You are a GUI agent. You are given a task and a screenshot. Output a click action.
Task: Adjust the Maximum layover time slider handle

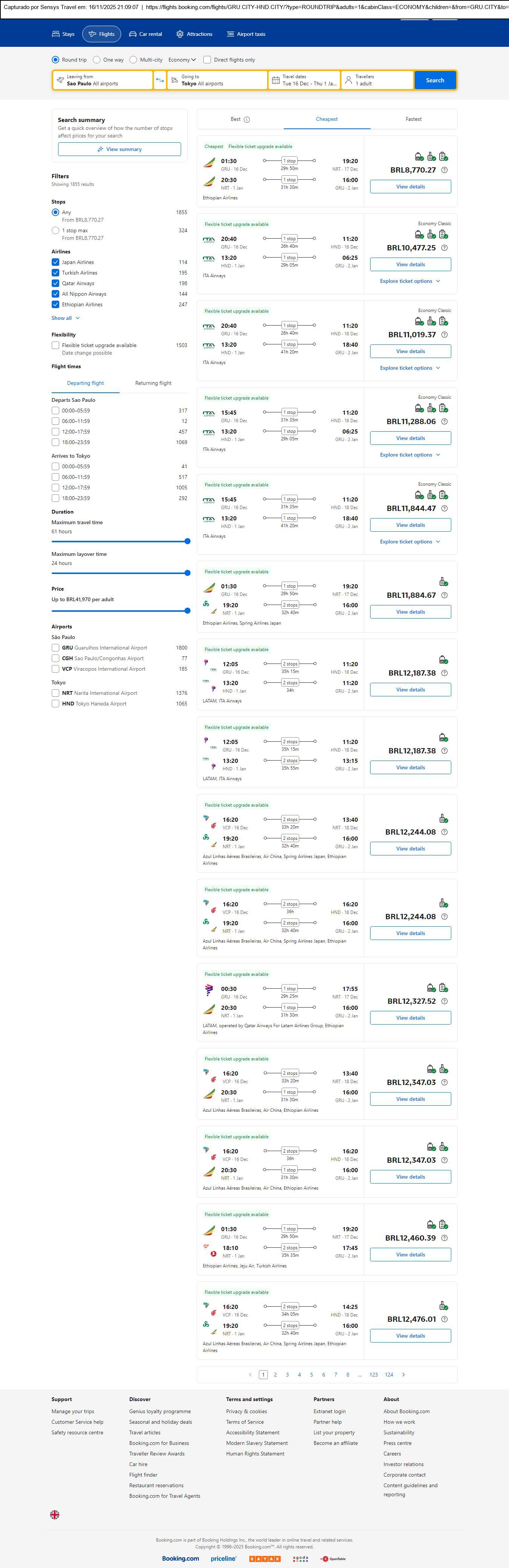click(187, 573)
